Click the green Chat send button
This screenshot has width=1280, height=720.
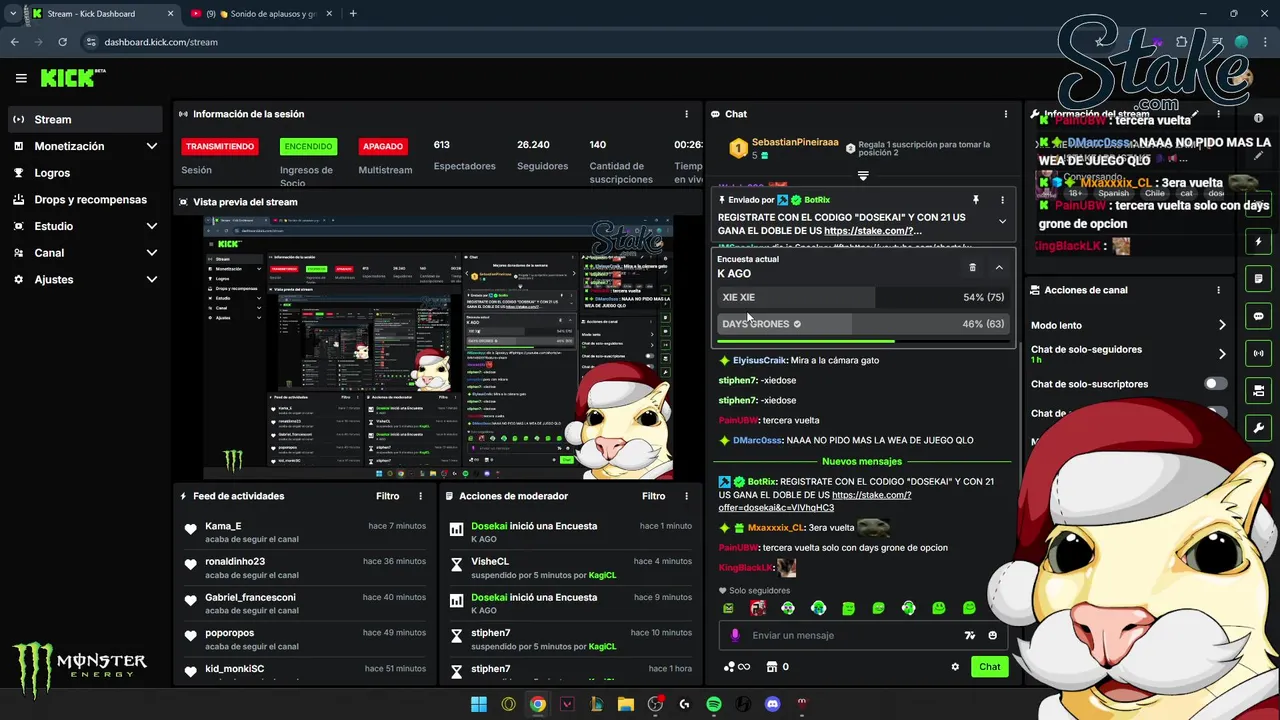coord(989,667)
